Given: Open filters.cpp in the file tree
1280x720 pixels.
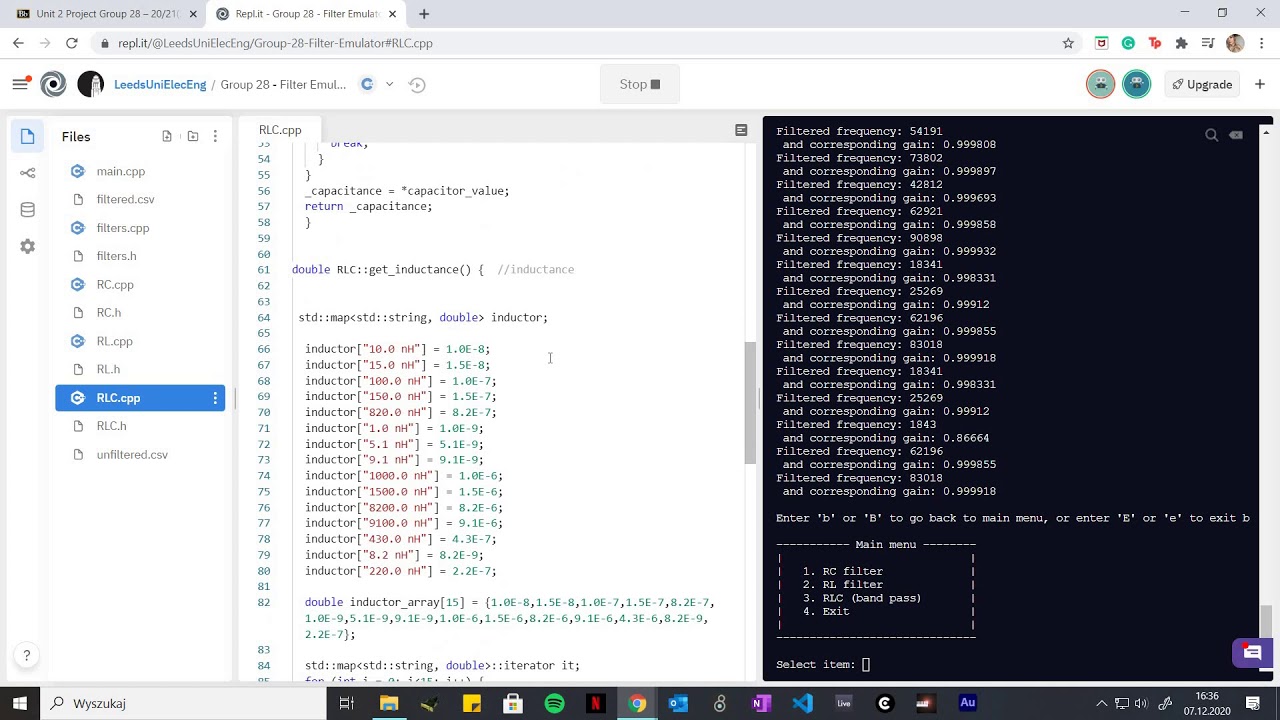Looking at the screenshot, I should click(x=123, y=228).
